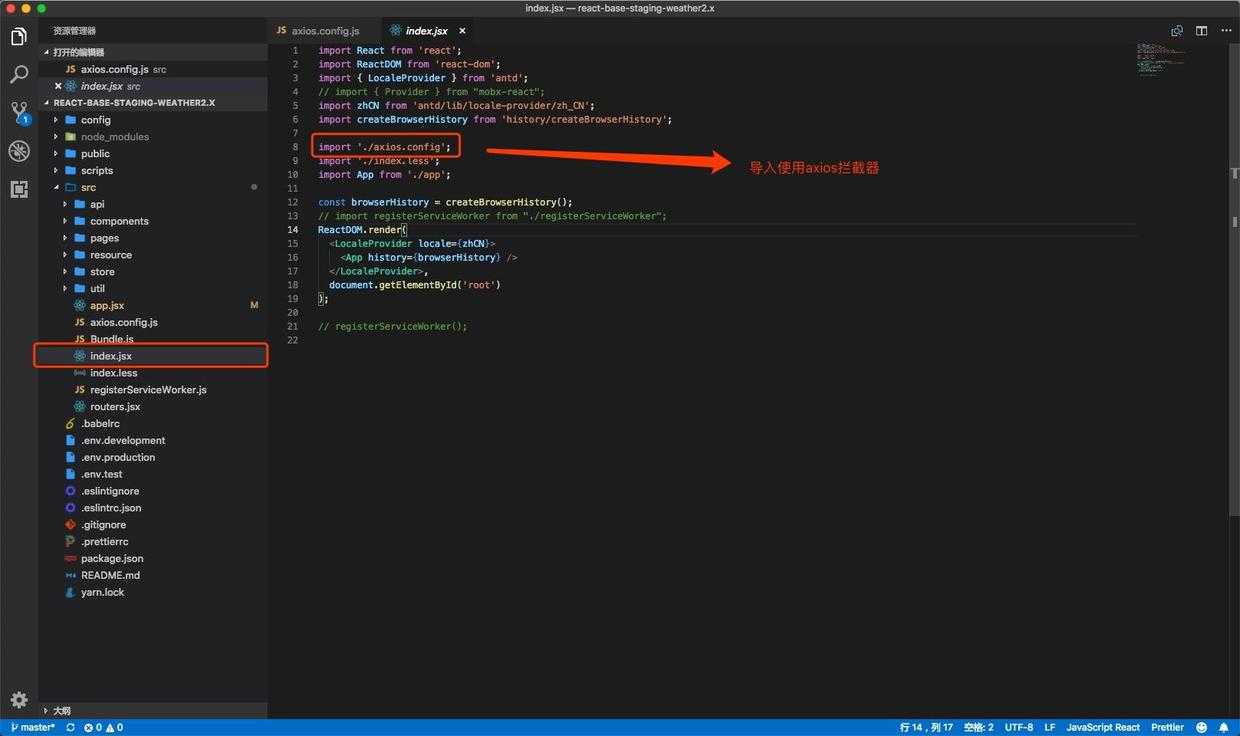
Task: Click the open changes icon in editor toolbar
Action: (1177, 31)
